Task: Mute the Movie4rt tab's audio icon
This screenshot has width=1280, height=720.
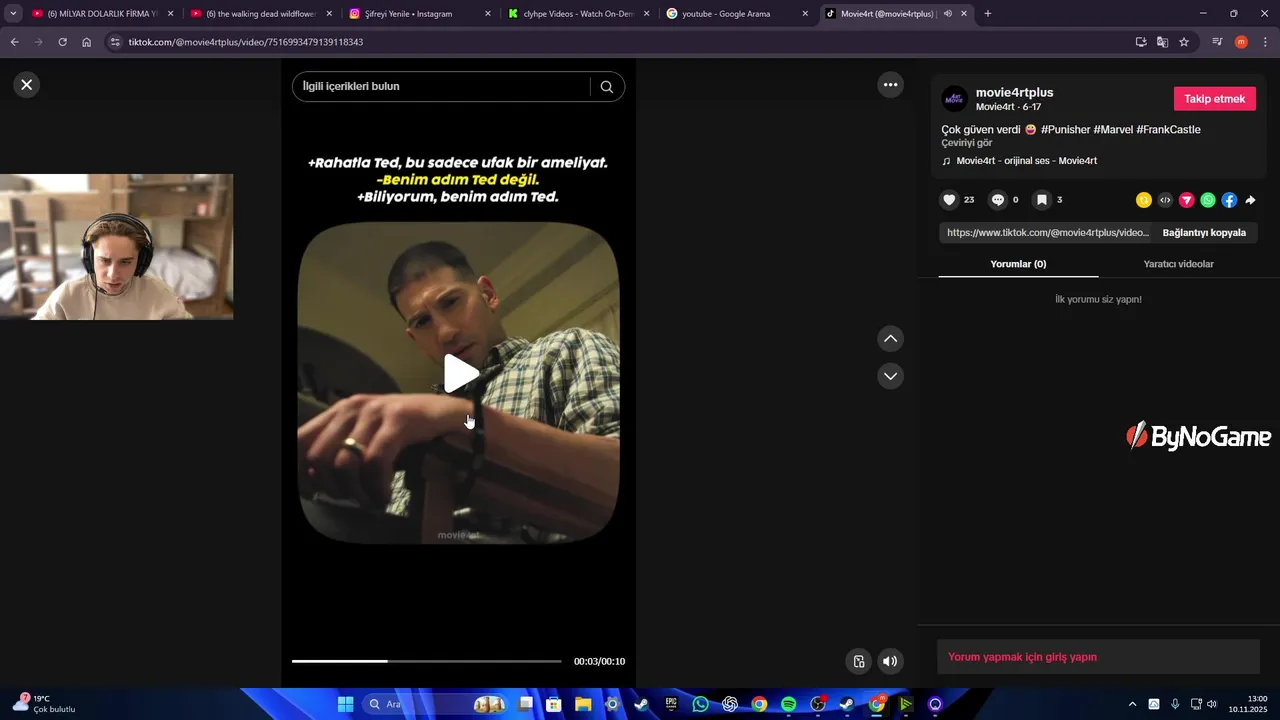Action: [x=947, y=14]
